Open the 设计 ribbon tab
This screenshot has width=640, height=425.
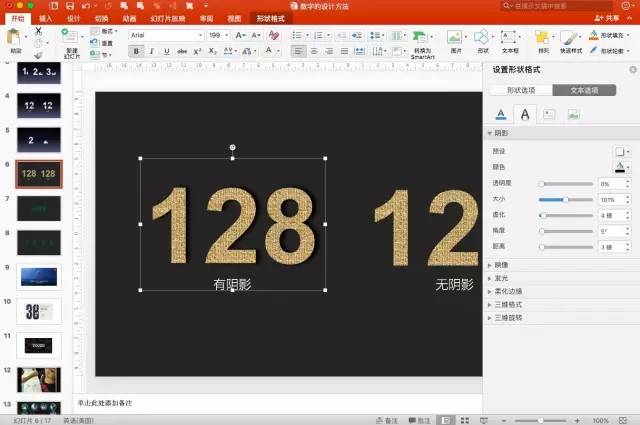pyautogui.click(x=74, y=19)
